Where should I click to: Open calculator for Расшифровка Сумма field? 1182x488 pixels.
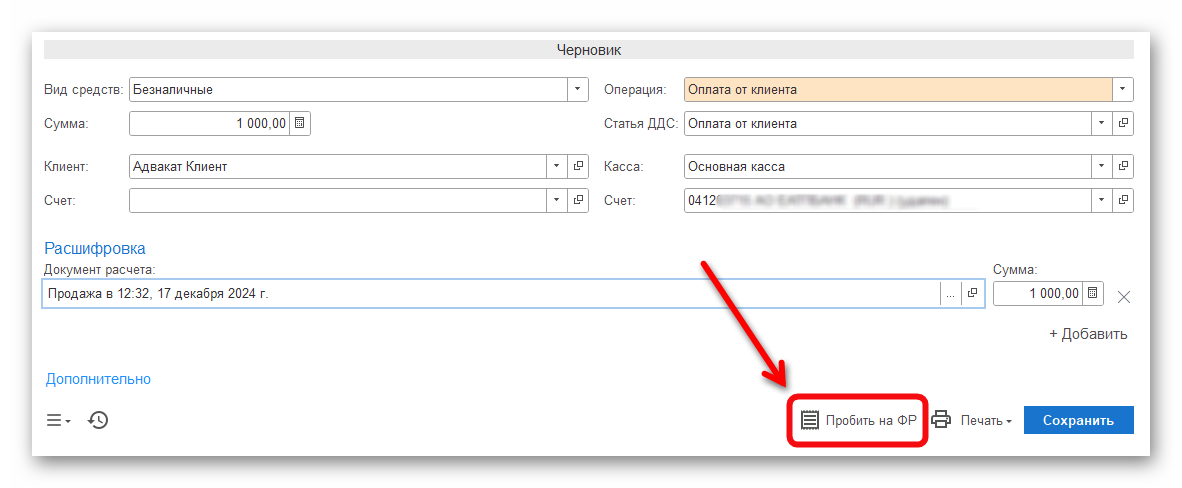1093,294
